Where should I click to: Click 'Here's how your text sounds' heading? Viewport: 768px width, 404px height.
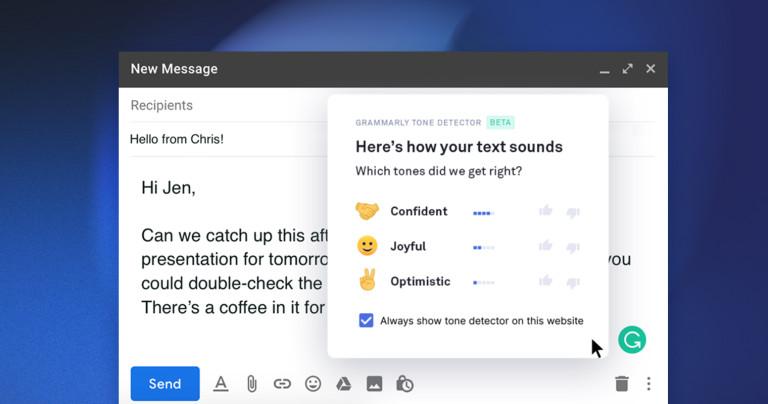pyautogui.click(x=459, y=146)
